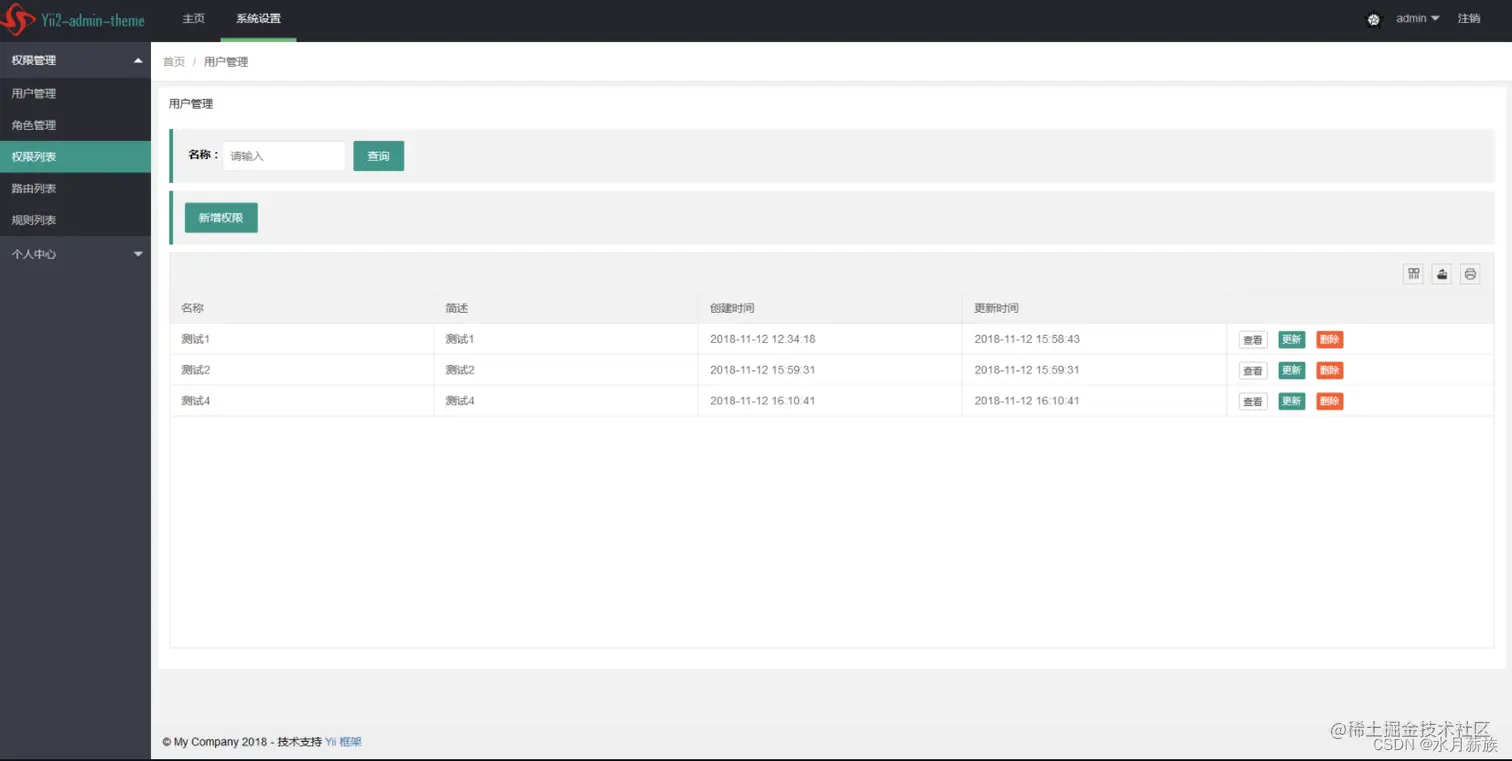The width and height of the screenshot is (1512, 761).
Task: Click 删除 for the 测试2 row
Action: tap(1330, 371)
